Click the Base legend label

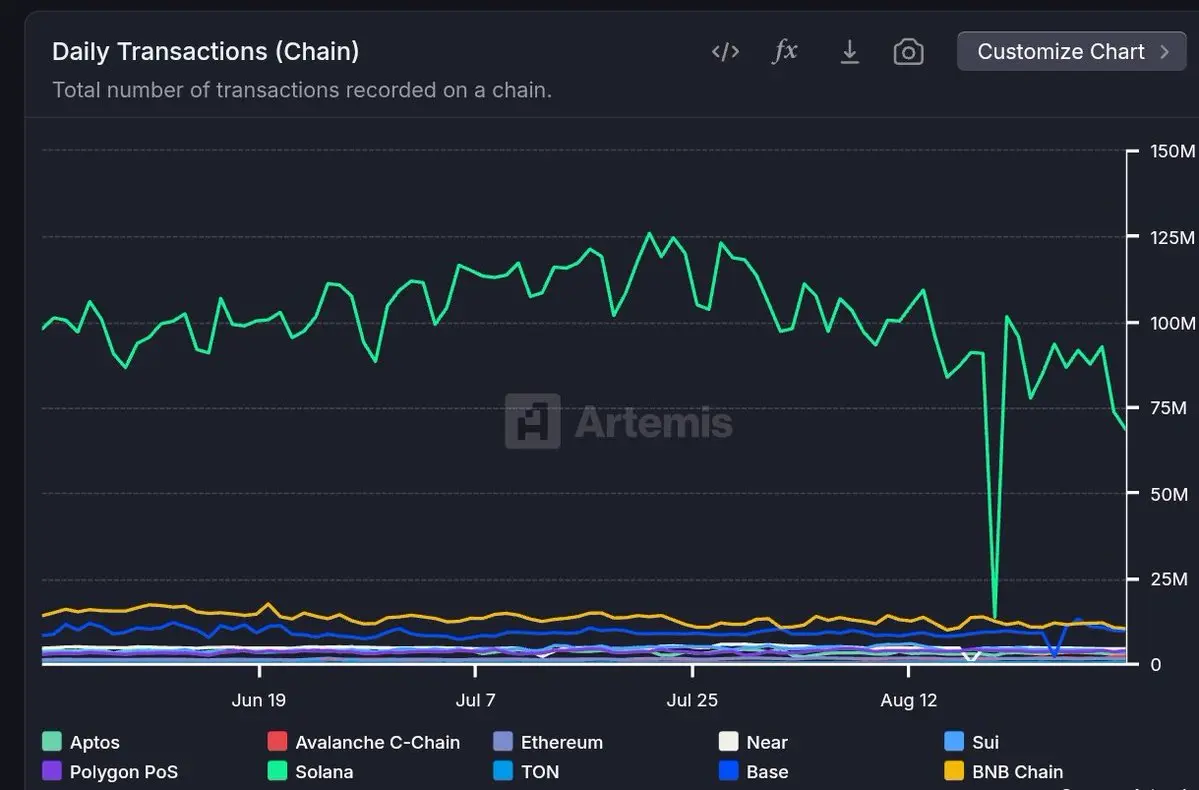point(767,772)
